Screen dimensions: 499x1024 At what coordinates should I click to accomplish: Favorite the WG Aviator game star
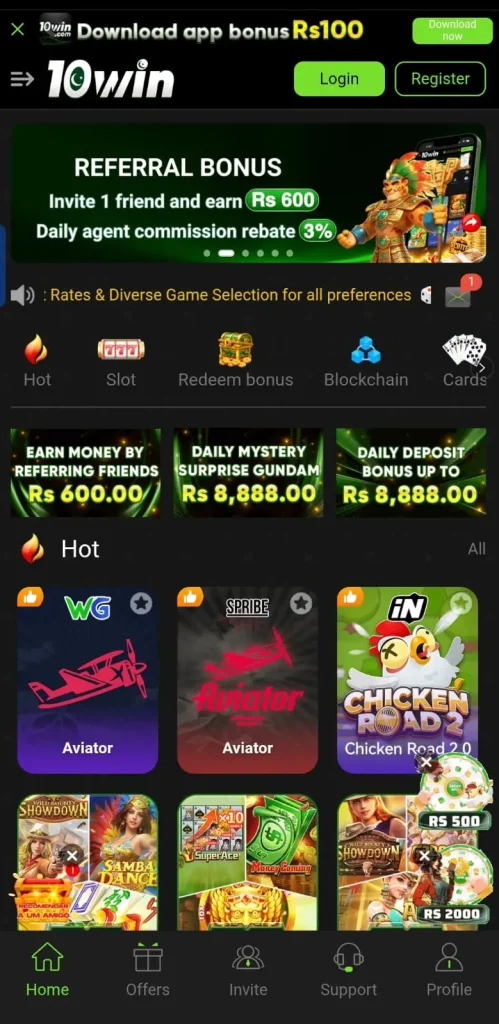[140, 603]
